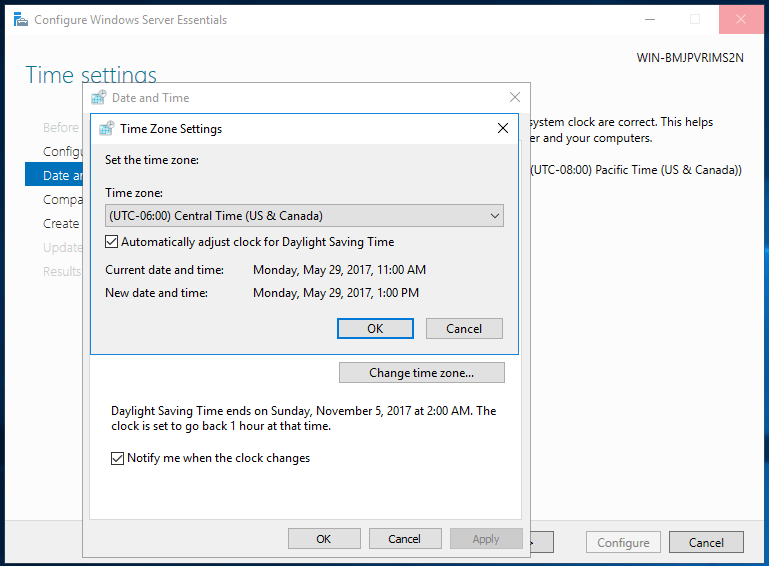The image size is (769, 566).
Task: Close the Time Zone Settings dialog
Action: pyautogui.click(x=503, y=129)
